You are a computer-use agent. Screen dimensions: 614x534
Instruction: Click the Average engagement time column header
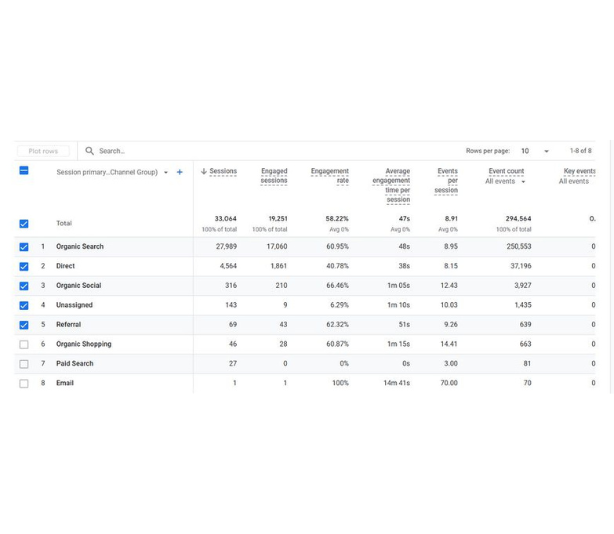(391, 185)
